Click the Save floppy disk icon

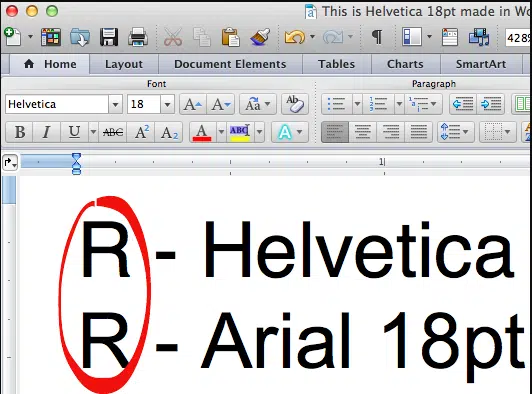[109, 37]
